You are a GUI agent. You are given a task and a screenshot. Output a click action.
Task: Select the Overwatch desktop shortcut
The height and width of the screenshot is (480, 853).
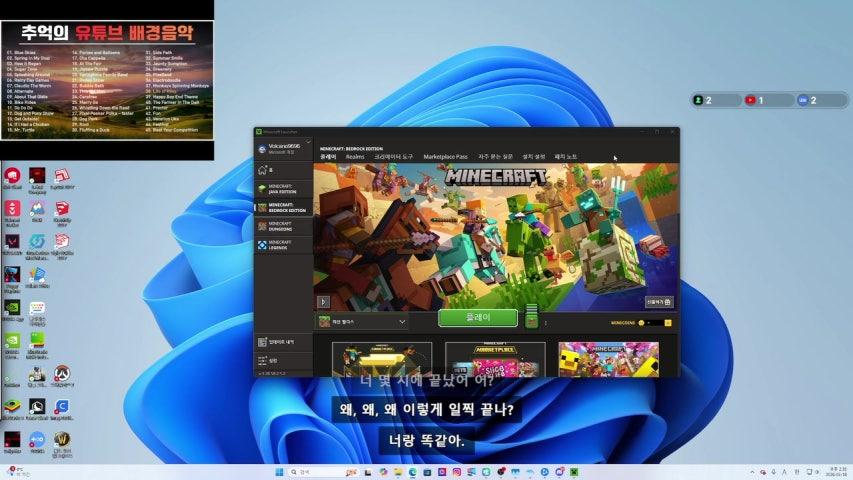pyautogui.click(x=62, y=376)
